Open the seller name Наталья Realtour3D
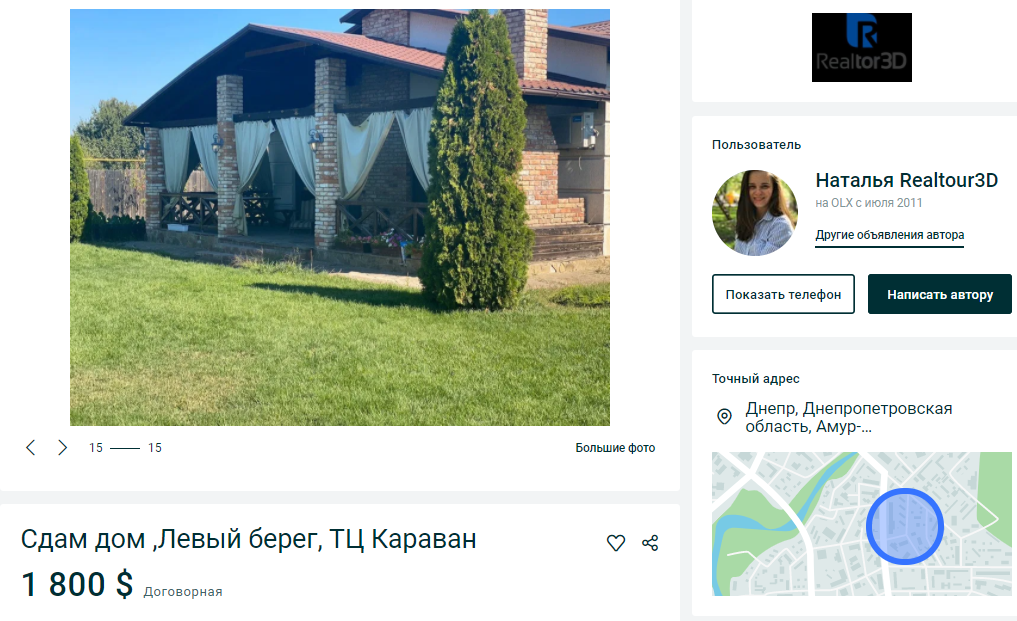This screenshot has width=1017, height=621. pos(906,180)
